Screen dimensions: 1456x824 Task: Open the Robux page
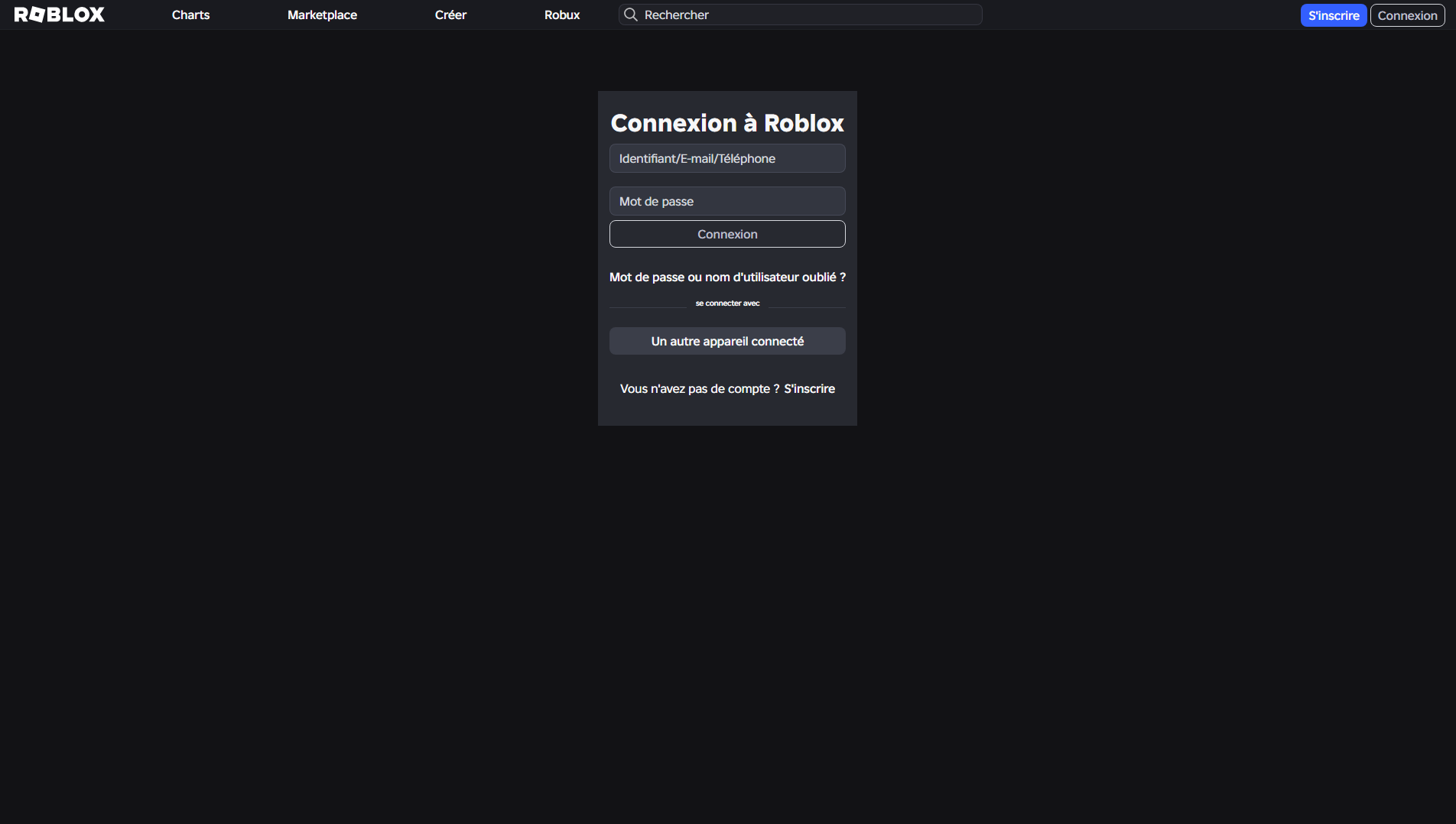(562, 15)
